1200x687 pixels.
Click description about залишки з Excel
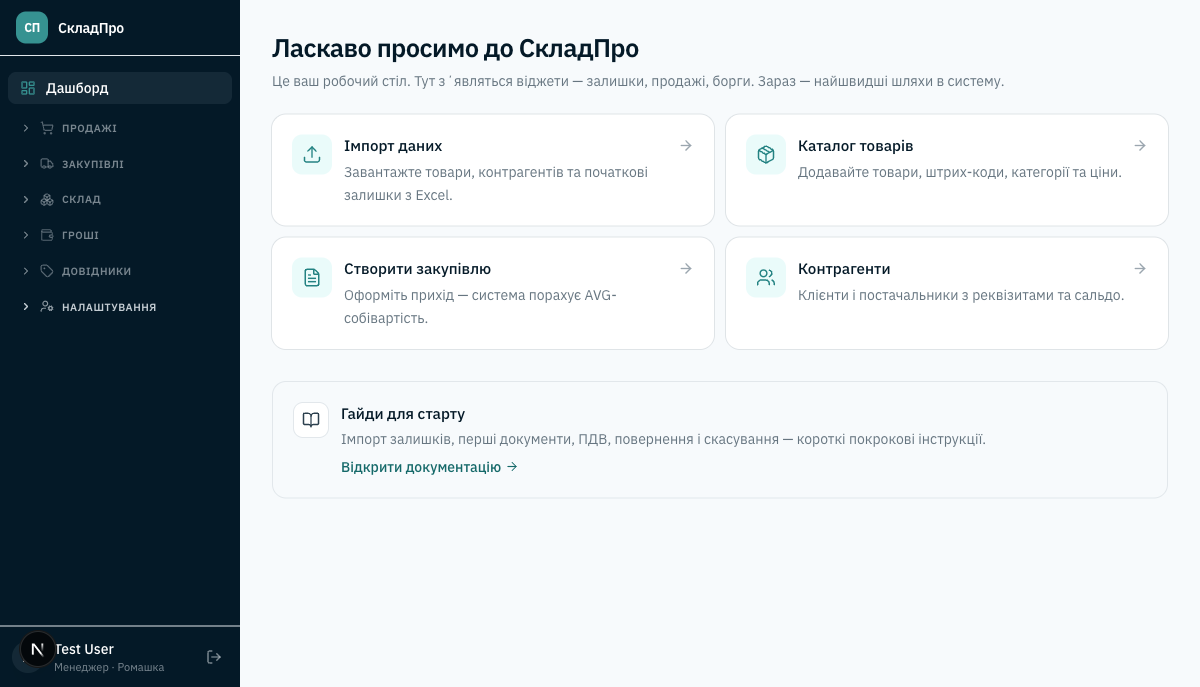coord(496,183)
